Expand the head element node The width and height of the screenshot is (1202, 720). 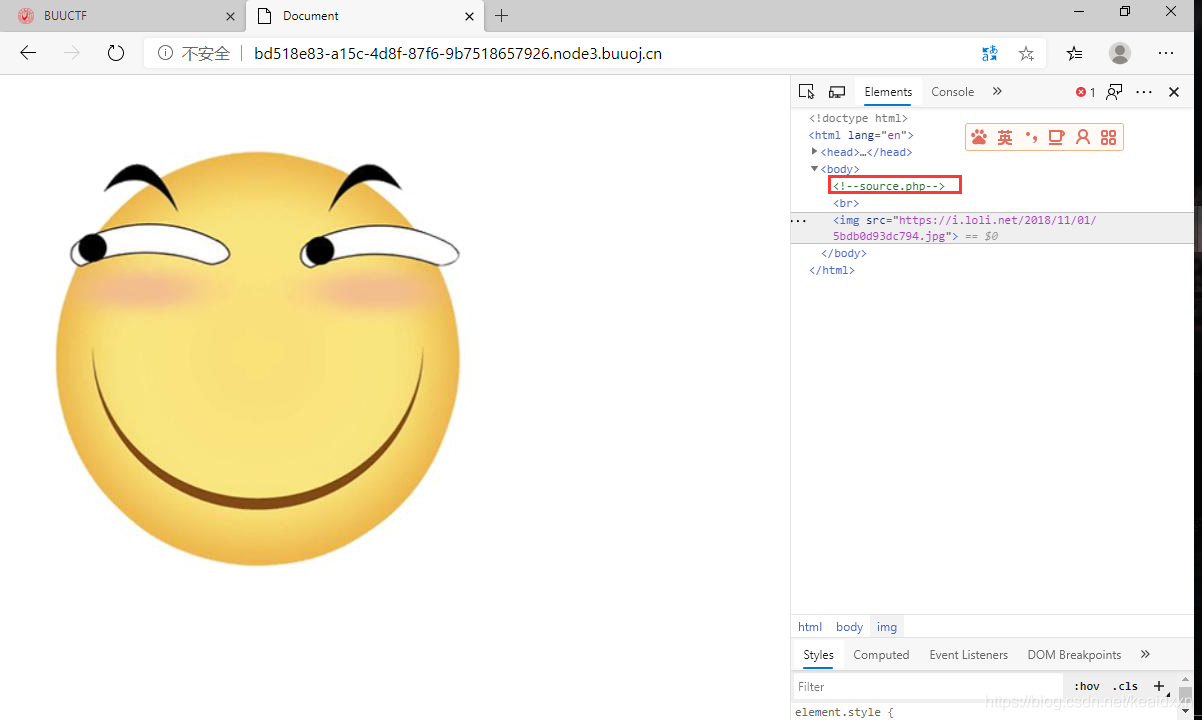click(x=815, y=151)
